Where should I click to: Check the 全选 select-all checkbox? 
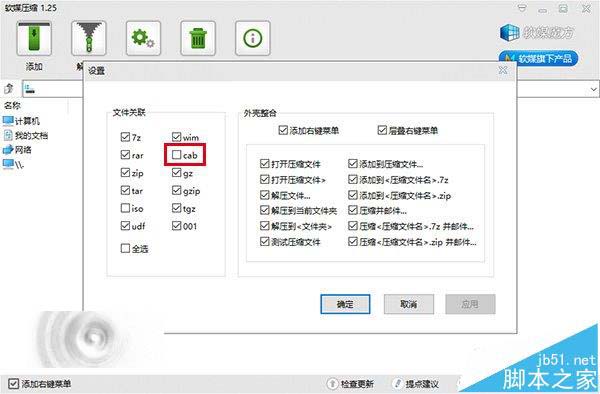pyautogui.click(x=125, y=248)
